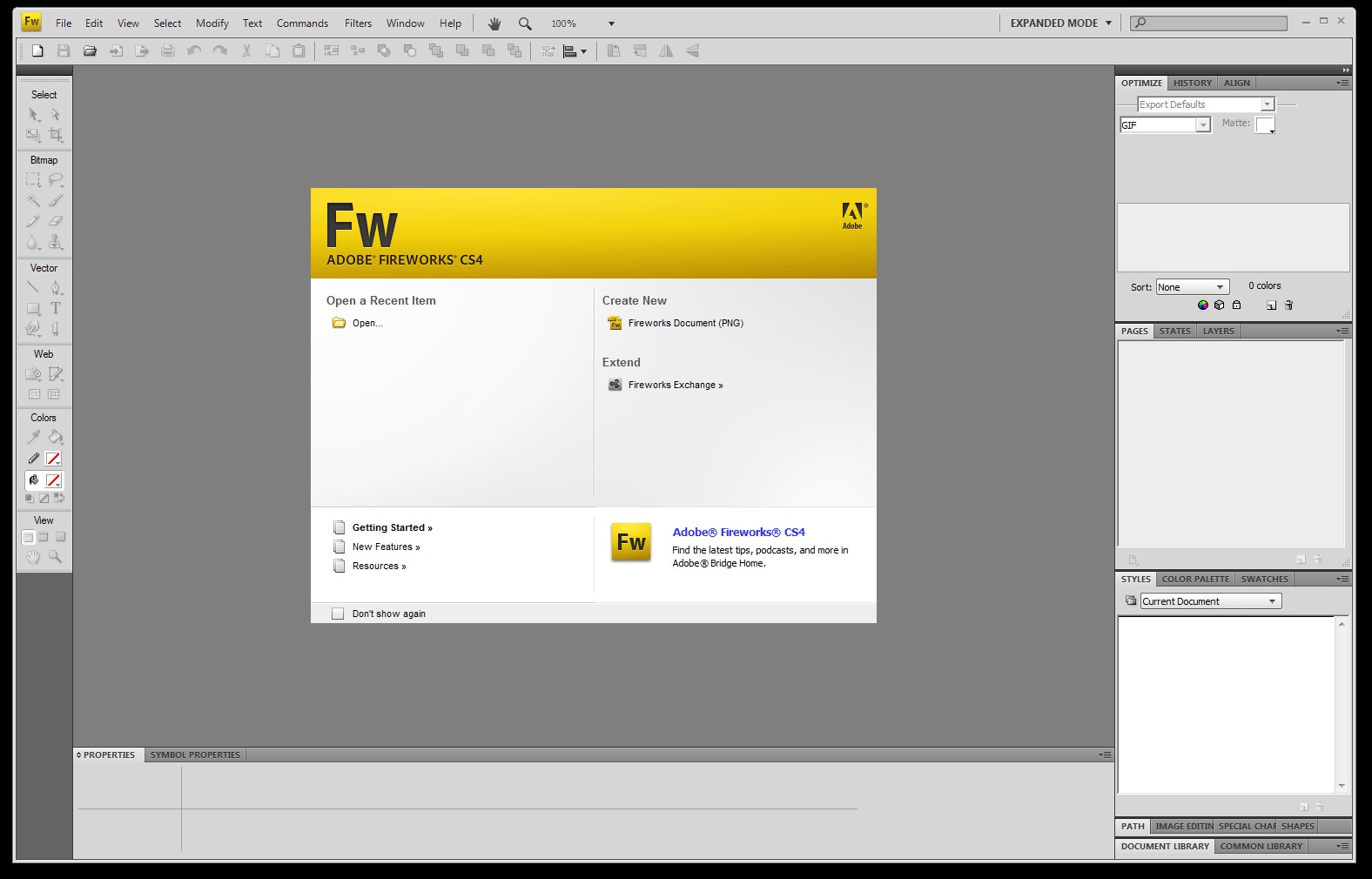Select the Pen tool
Image resolution: width=1372 pixels, height=879 pixels.
(56, 287)
